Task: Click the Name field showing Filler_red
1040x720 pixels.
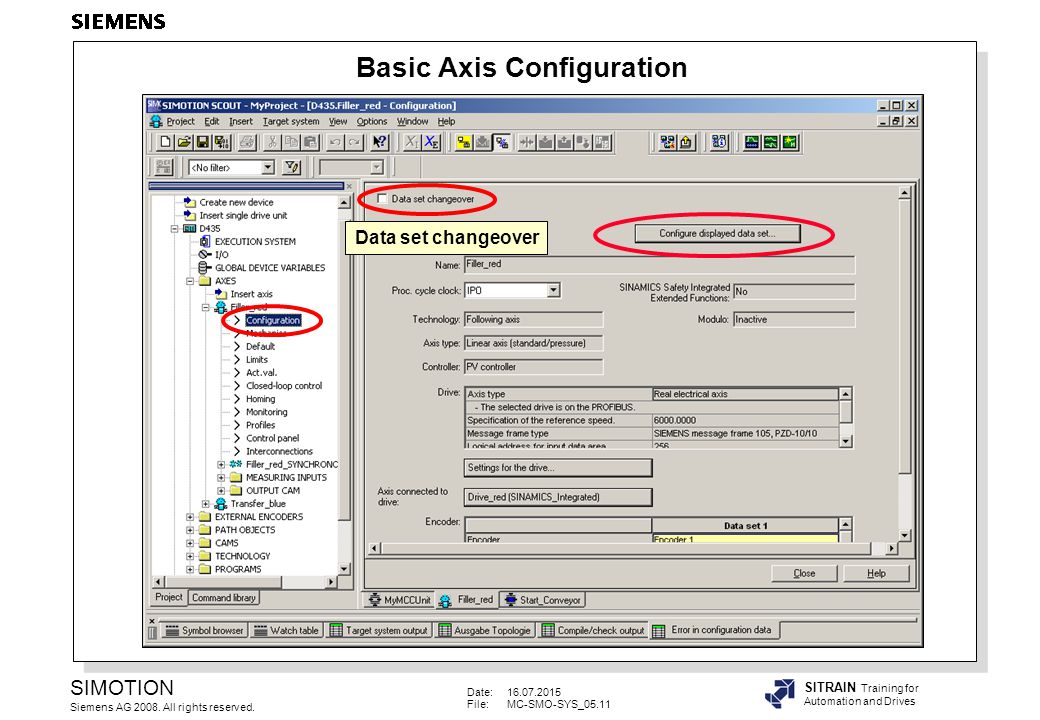Action: click(x=659, y=265)
